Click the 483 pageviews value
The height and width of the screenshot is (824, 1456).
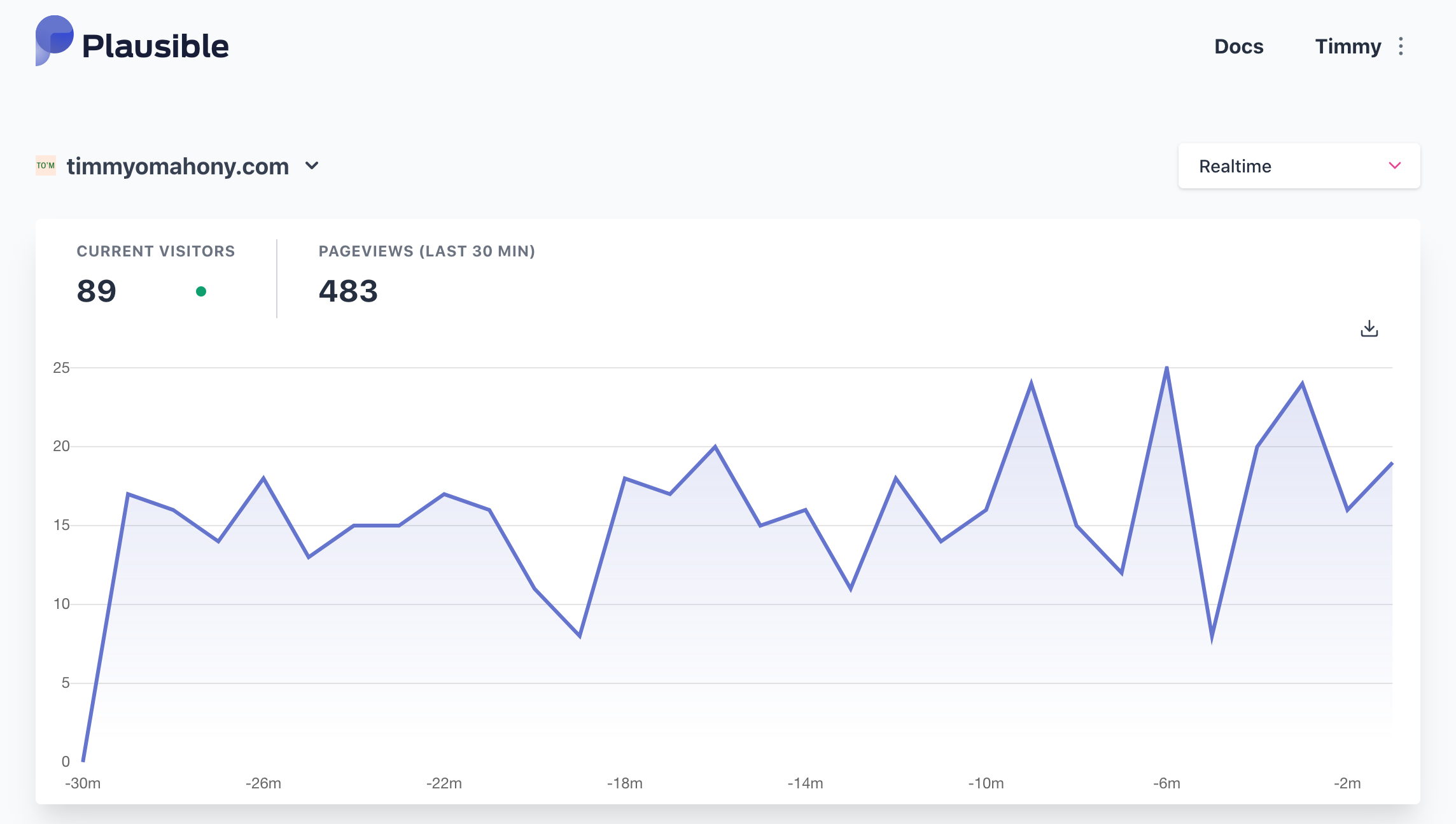tap(348, 291)
